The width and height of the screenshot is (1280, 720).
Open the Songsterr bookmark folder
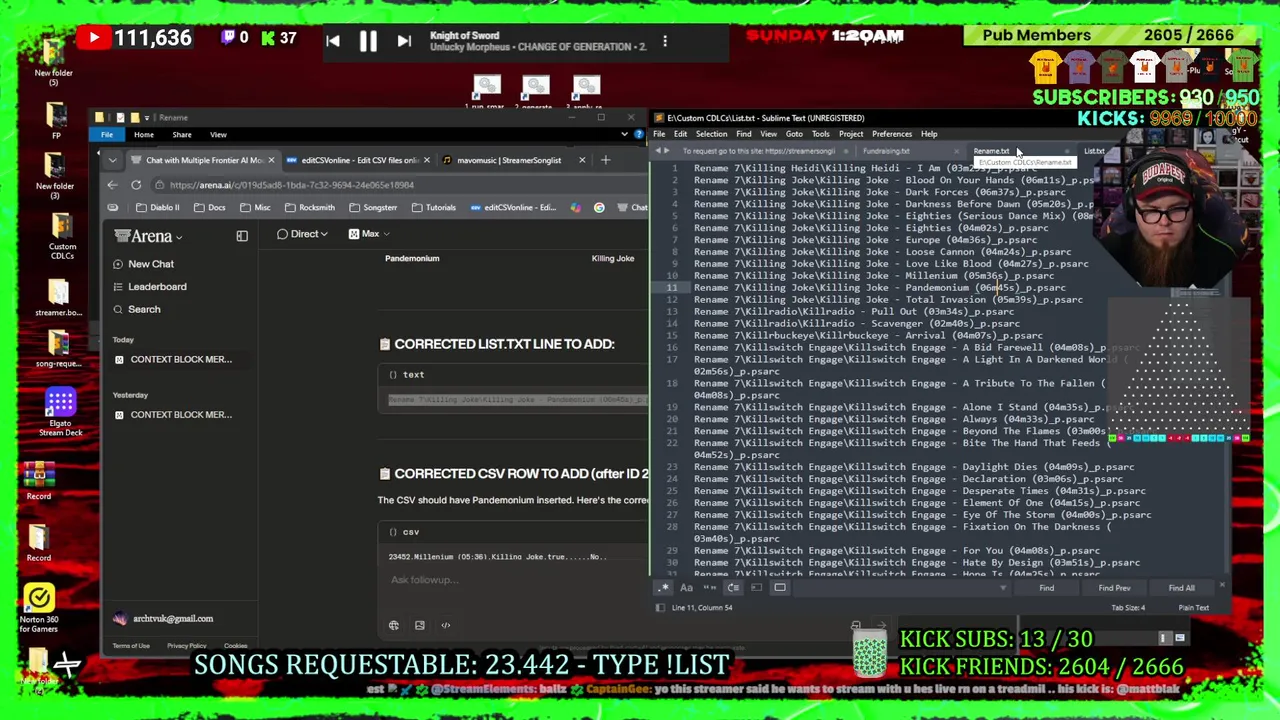tap(373, 207)
